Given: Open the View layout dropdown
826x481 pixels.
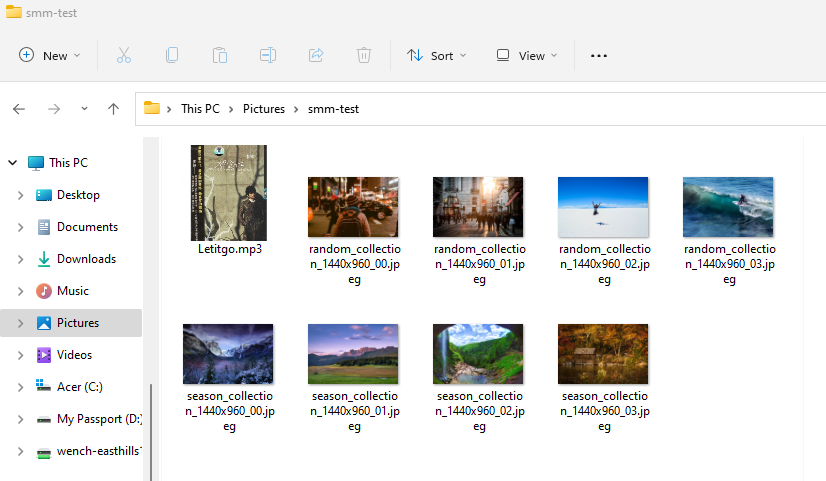Looking at the screenshot, I should [527, 55].
